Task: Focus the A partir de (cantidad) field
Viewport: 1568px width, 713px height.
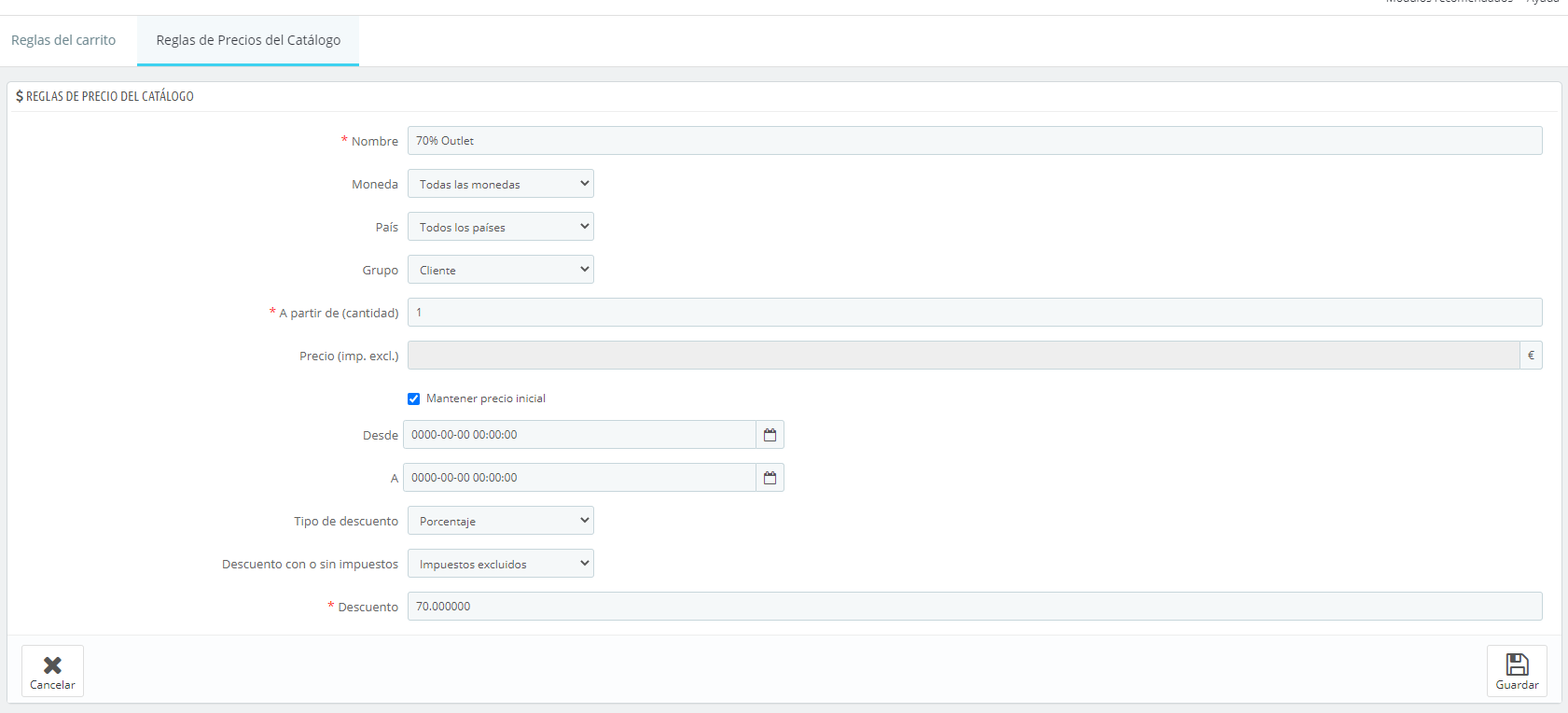Action: click(x=974, y=313)
